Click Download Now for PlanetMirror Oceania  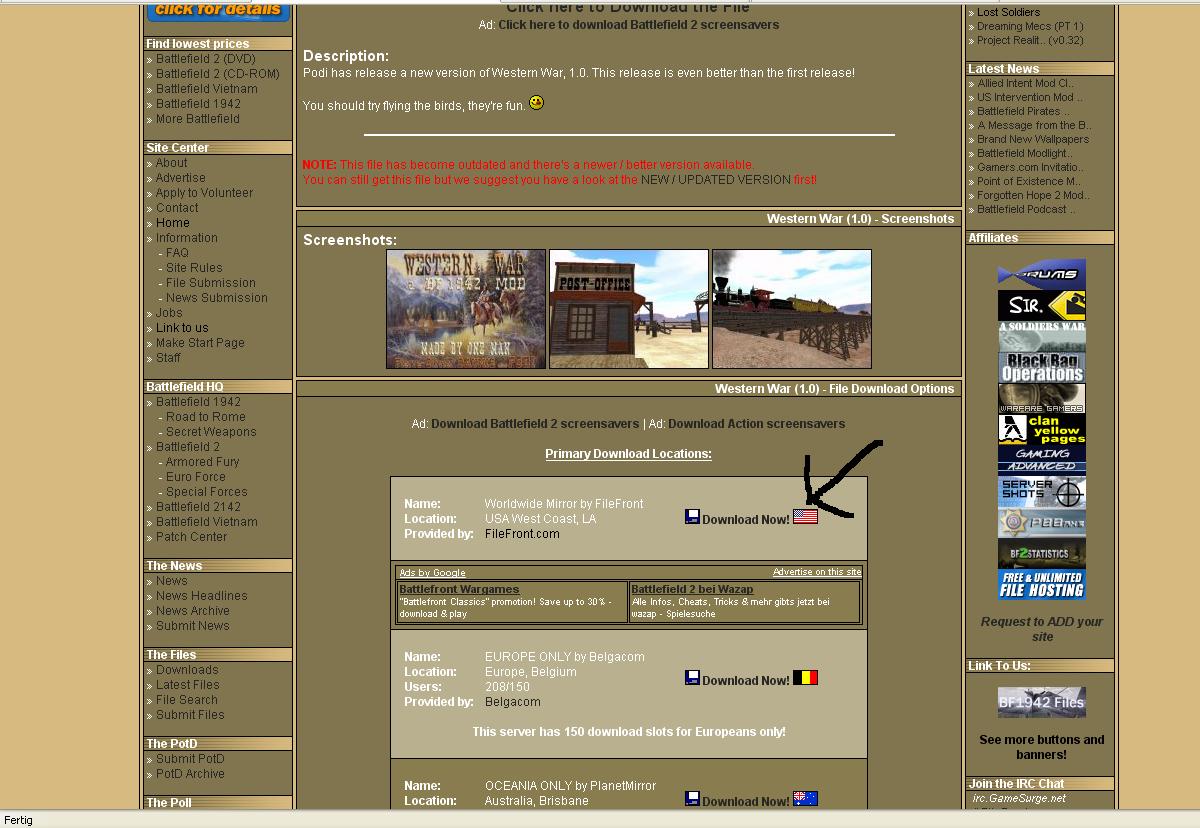coord(745,801)
